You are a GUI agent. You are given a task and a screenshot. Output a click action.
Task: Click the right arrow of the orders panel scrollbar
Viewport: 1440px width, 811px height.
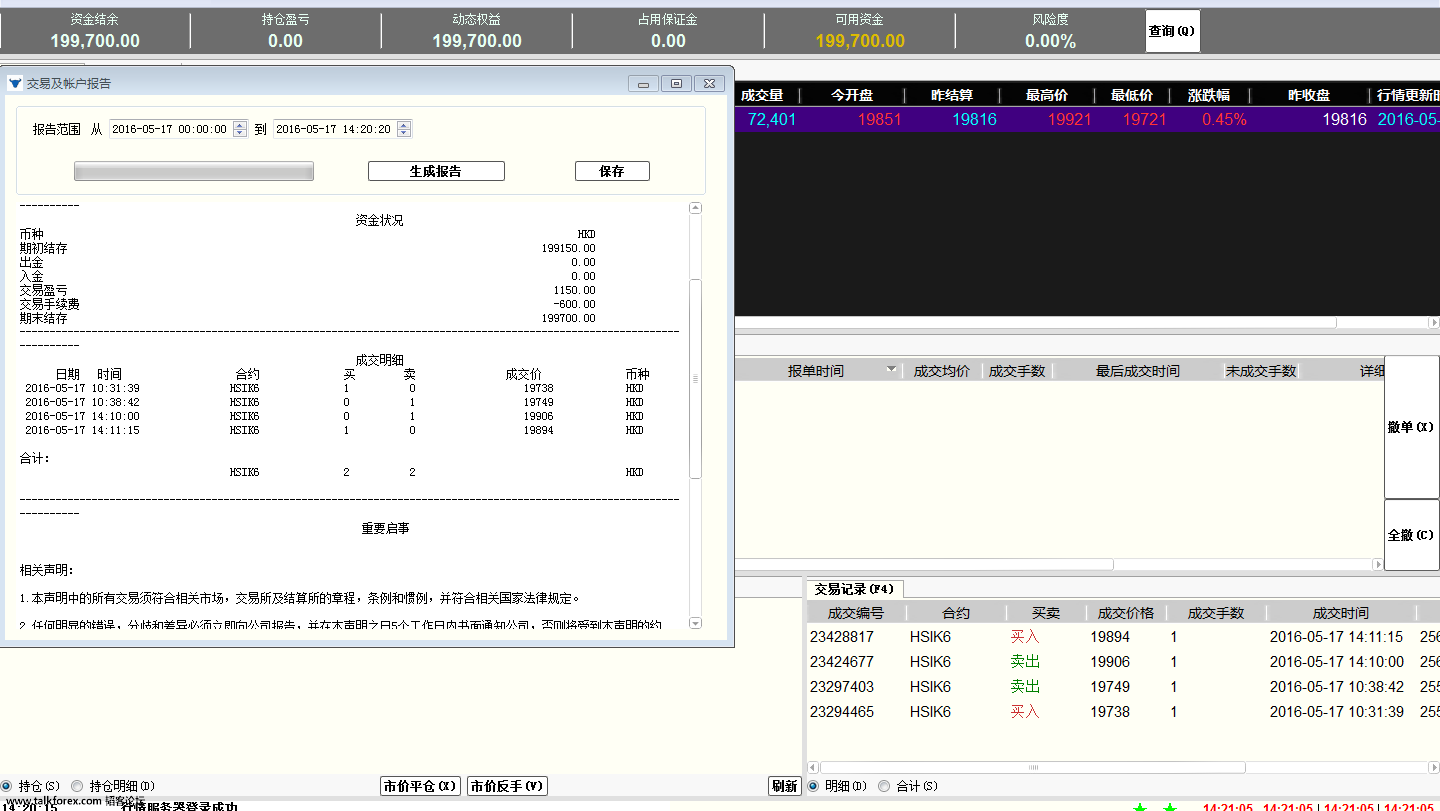1378,564
